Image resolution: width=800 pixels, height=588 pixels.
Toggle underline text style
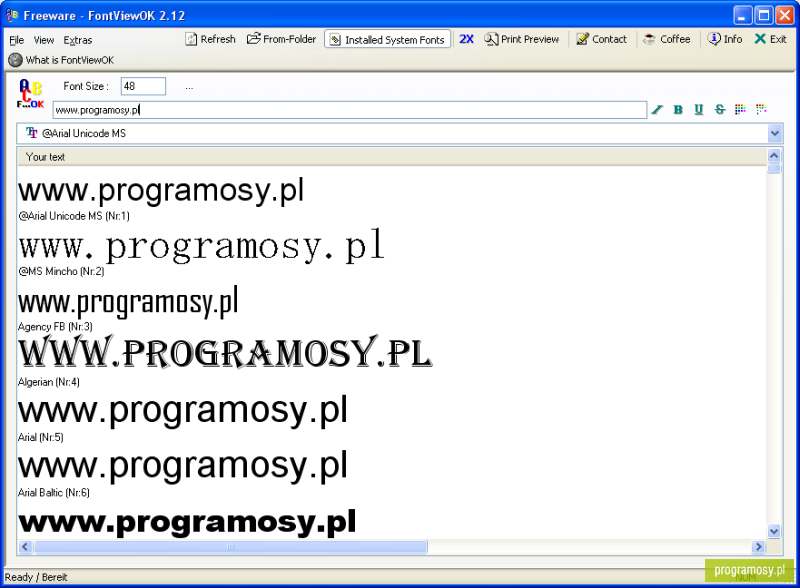tap(699, 110)
